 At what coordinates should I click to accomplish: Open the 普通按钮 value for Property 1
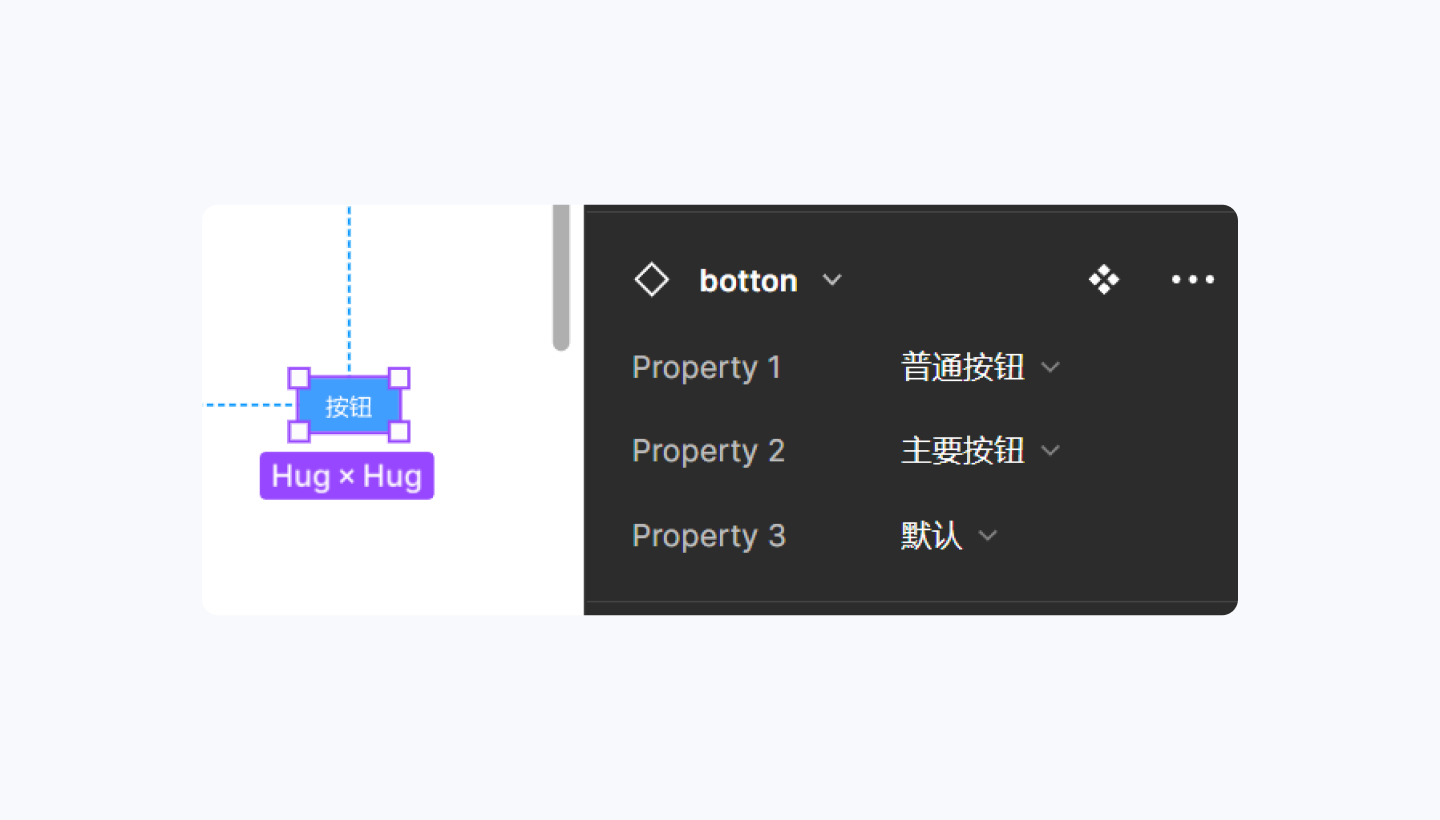[962, 367]
